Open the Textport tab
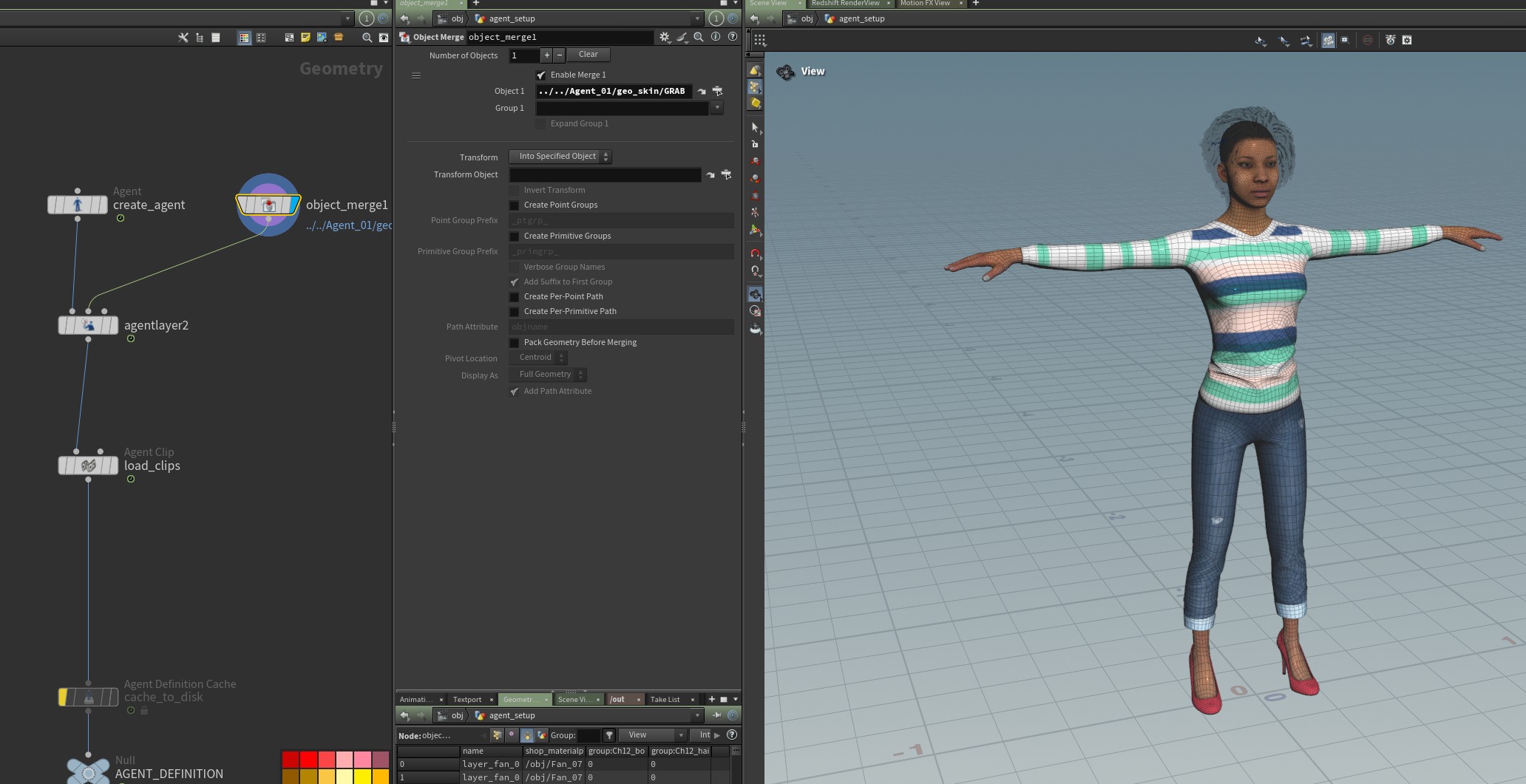 467,699
